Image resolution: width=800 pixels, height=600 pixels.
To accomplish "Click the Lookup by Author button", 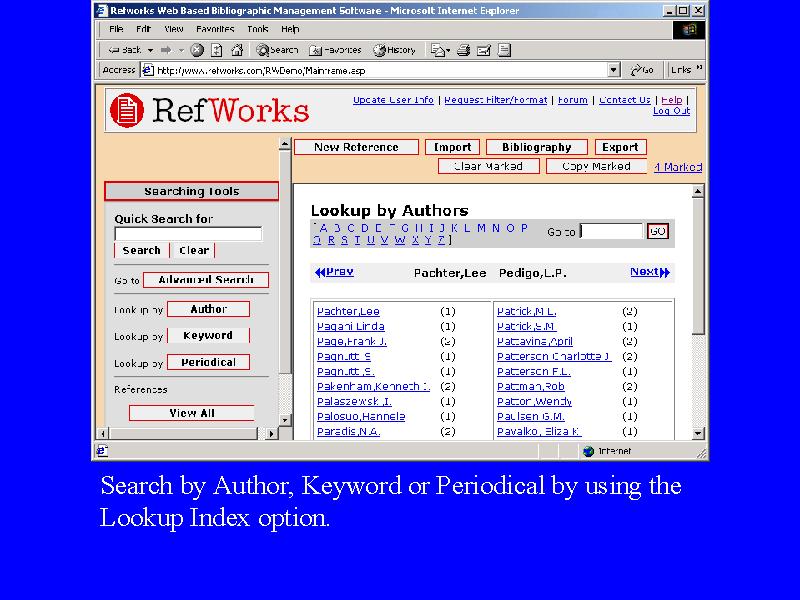I will click(x=209, y=309).
